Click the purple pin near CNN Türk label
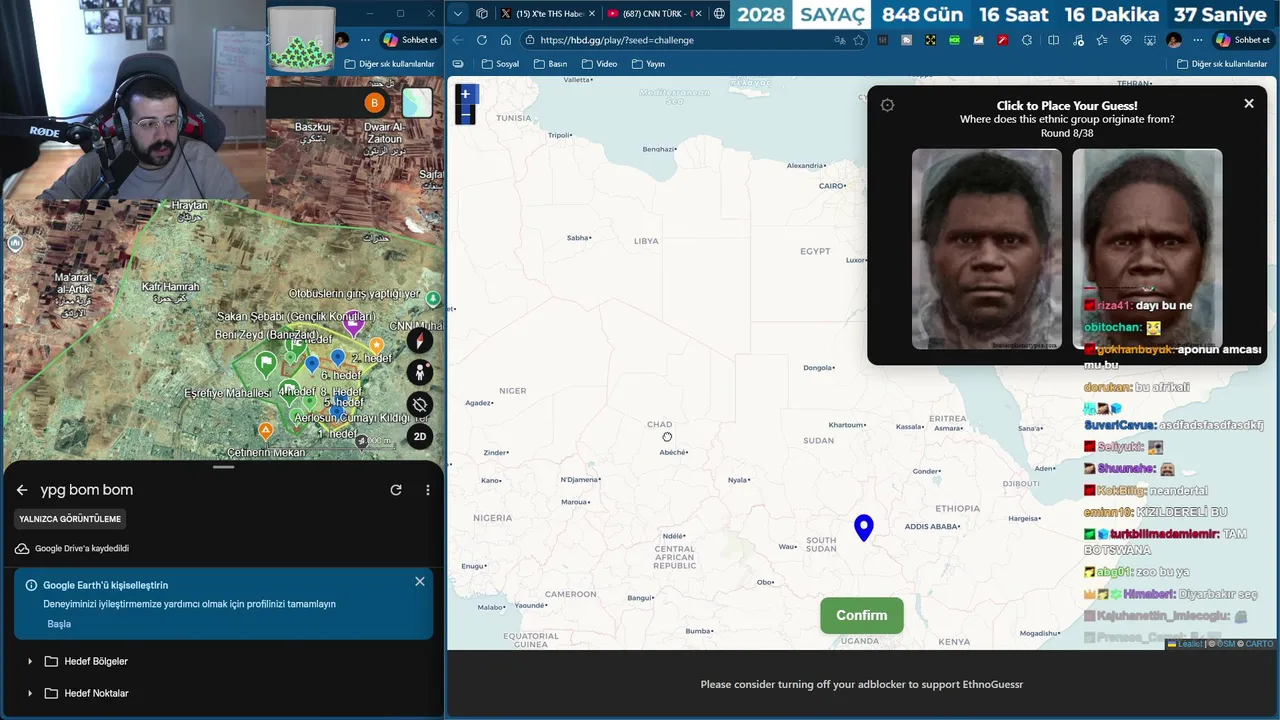Viewport: 1280px width, 720px height. [x=353, y=323]
